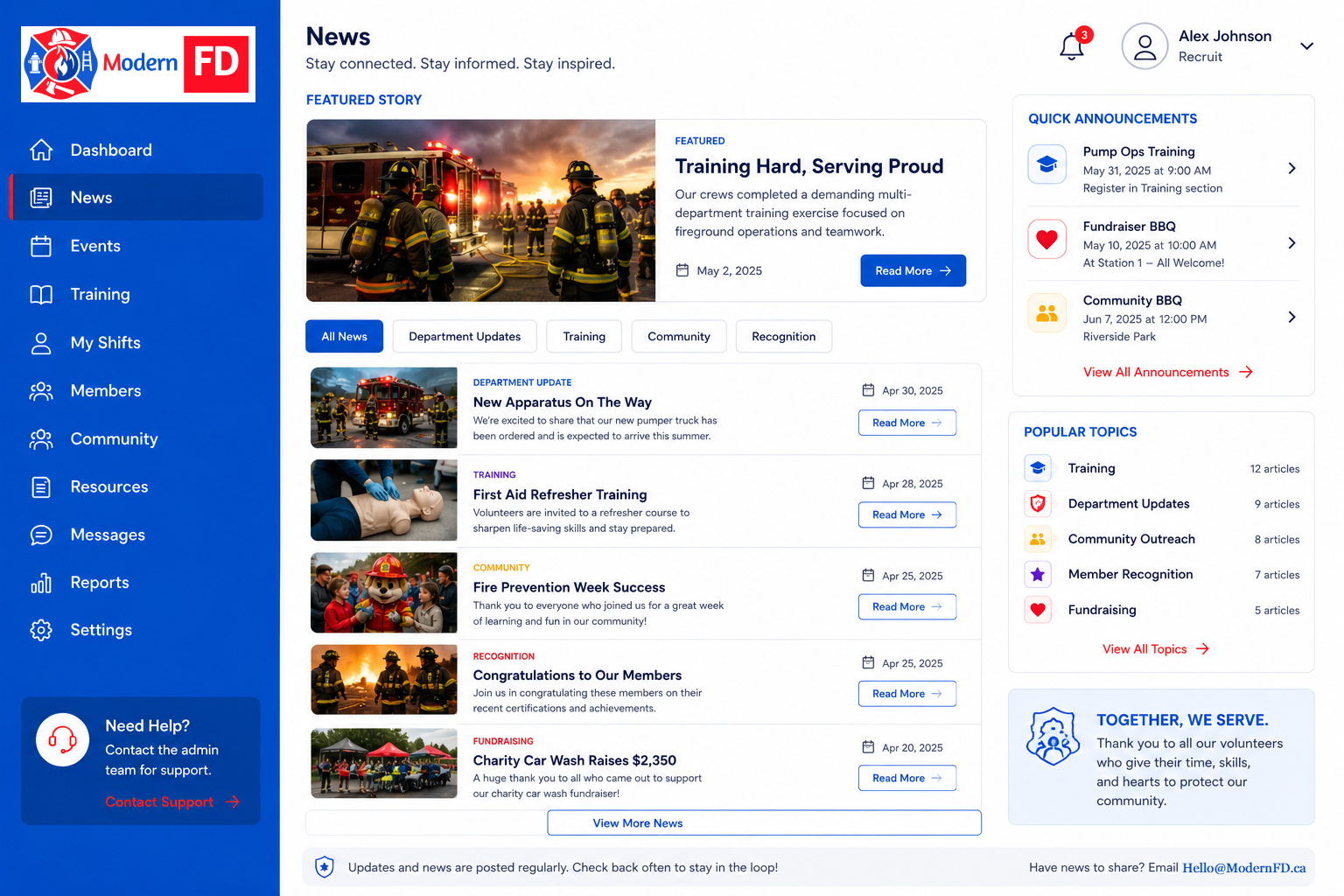Select the Department Updates filter tab
The width and height of the screenshot is (1344, 896).
(x=465, y=336)
